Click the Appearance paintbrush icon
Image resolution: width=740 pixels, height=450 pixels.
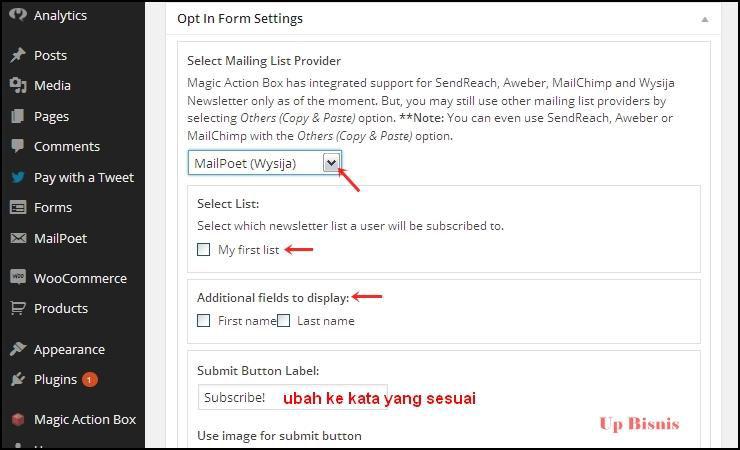point(18,349)
